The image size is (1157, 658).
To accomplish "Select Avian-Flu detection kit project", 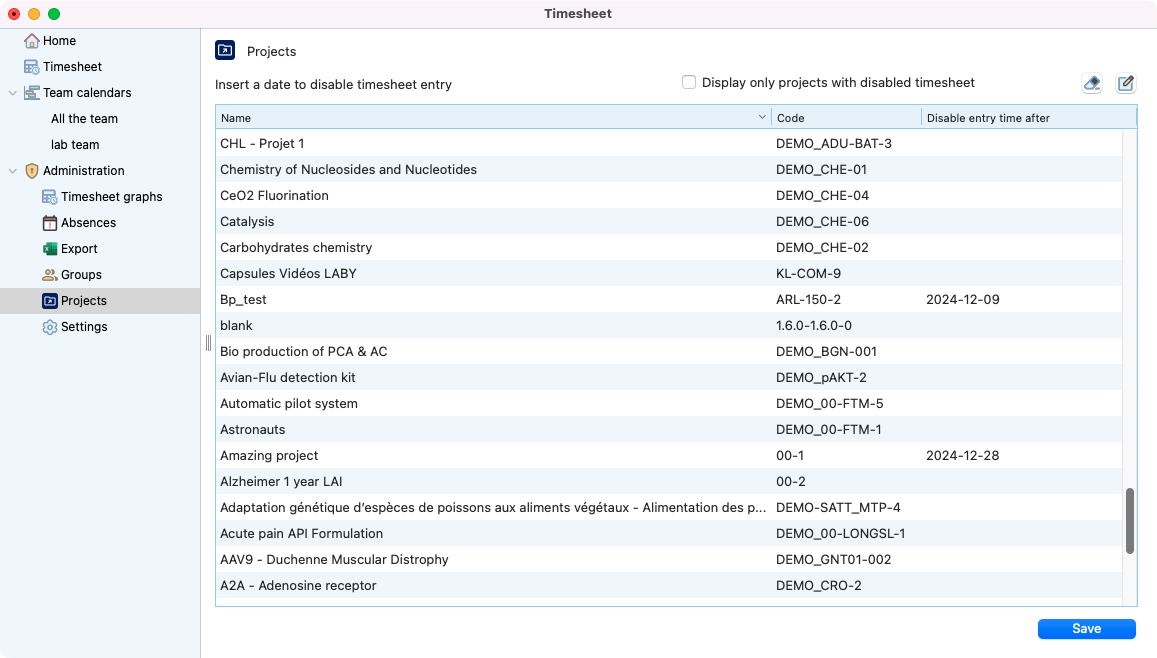I will 669,378.
